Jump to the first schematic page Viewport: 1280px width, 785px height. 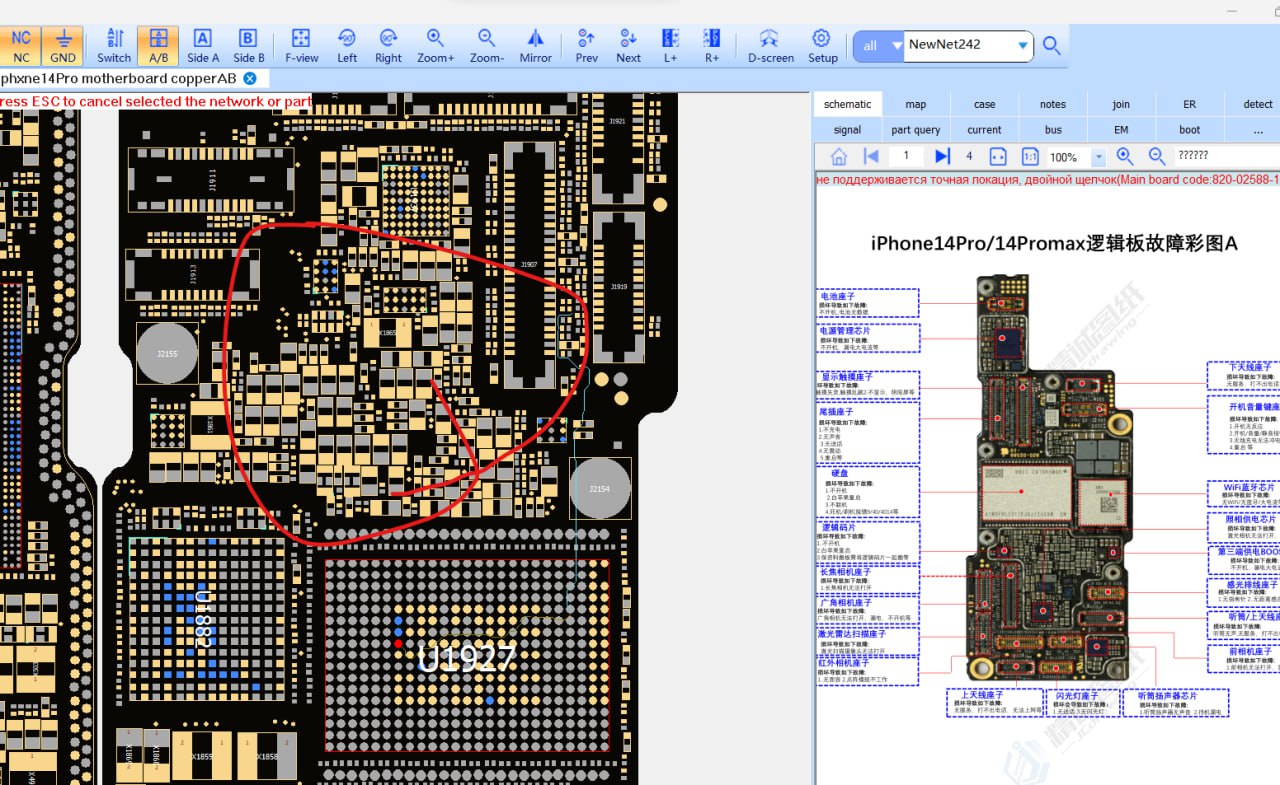871,156
